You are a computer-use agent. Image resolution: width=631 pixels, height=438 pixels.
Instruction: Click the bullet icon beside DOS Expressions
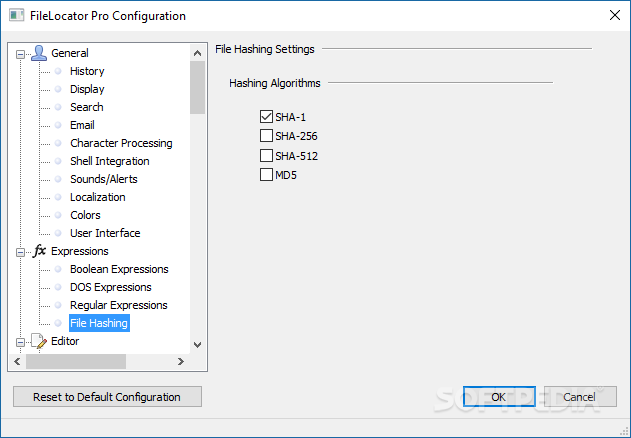(58, 287)
